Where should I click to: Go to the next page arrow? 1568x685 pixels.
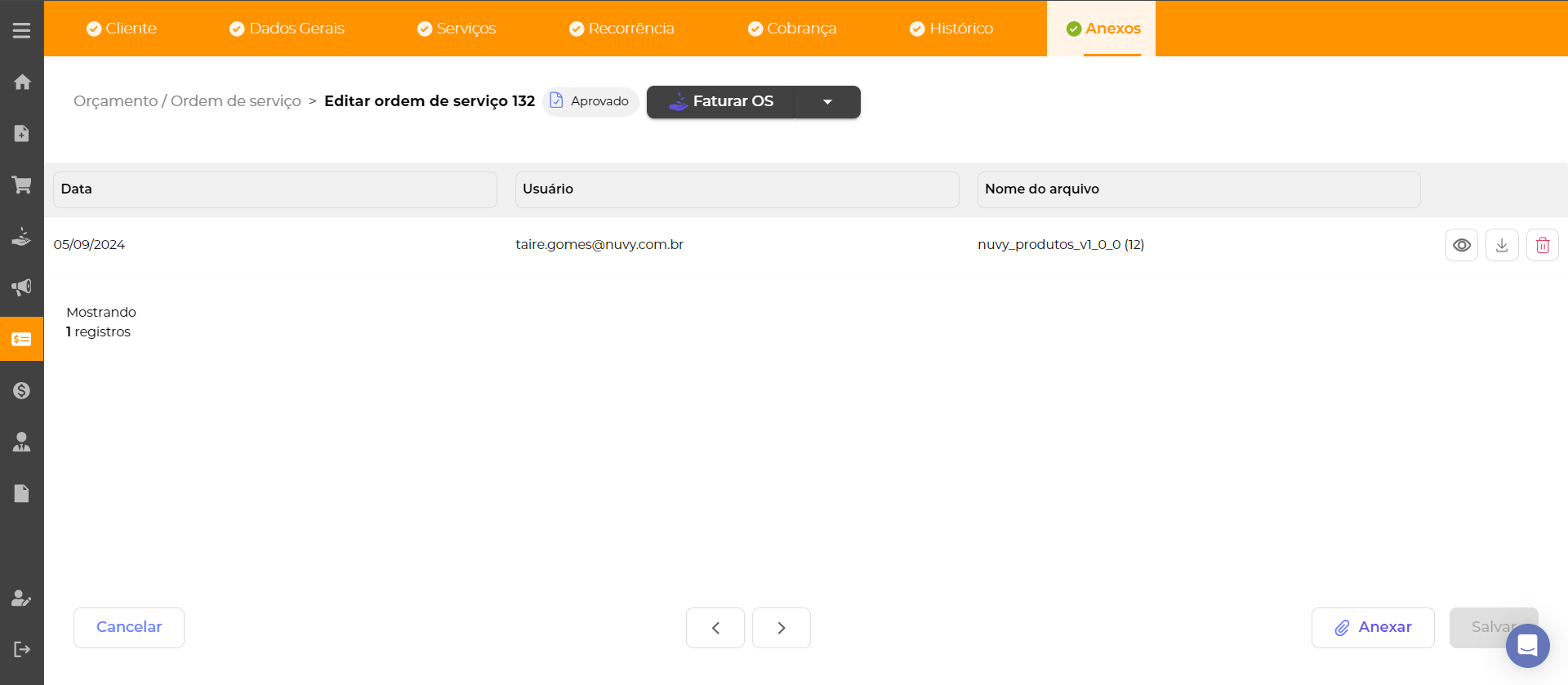click(x=781, y=628)
